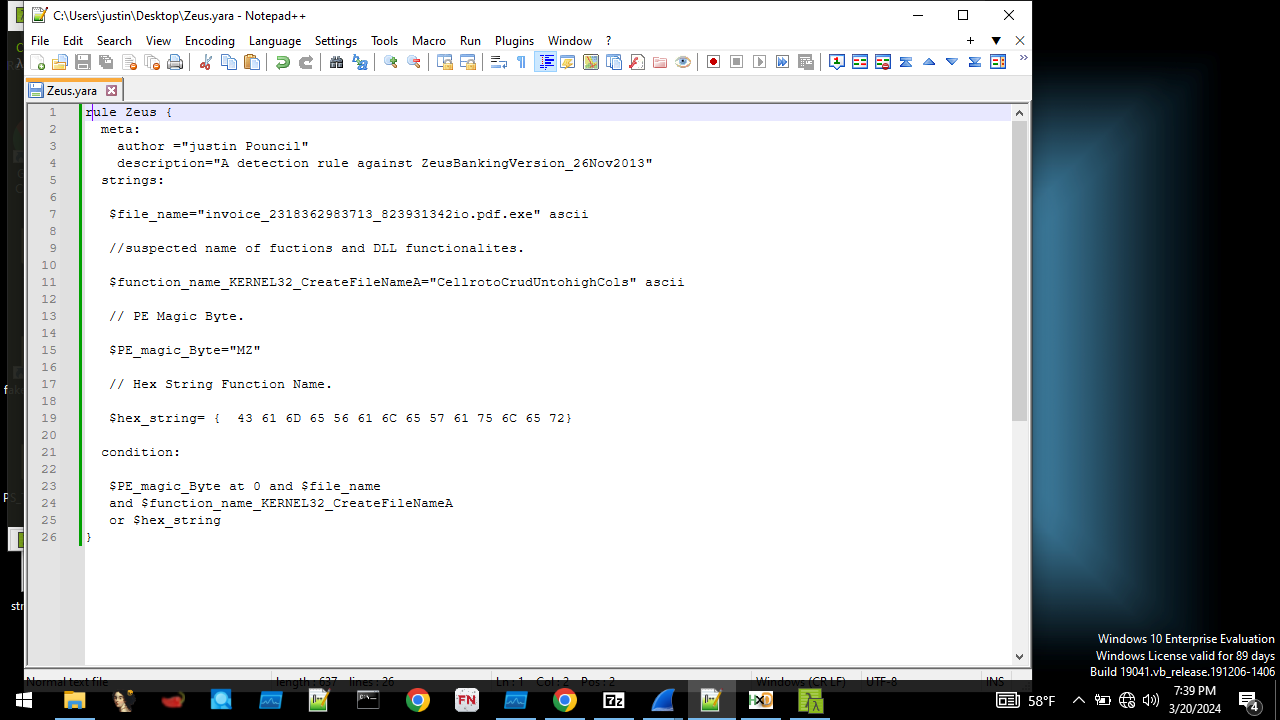Click the eye monitoring icon

coord(683,62)
